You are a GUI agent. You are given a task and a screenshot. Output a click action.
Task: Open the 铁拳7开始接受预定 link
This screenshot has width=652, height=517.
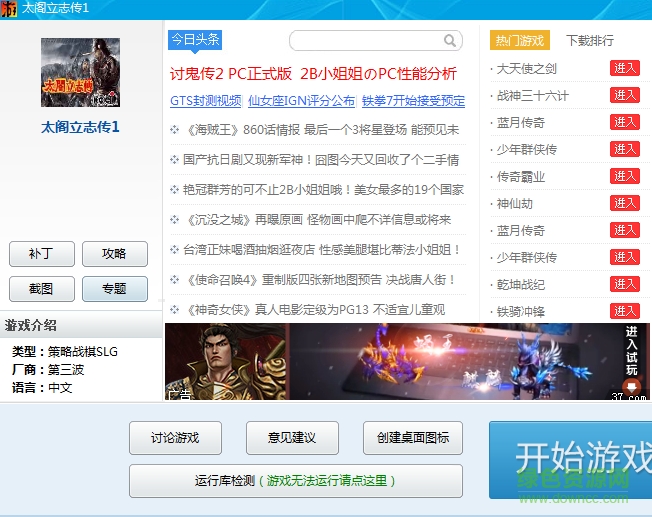pos(413,101)
